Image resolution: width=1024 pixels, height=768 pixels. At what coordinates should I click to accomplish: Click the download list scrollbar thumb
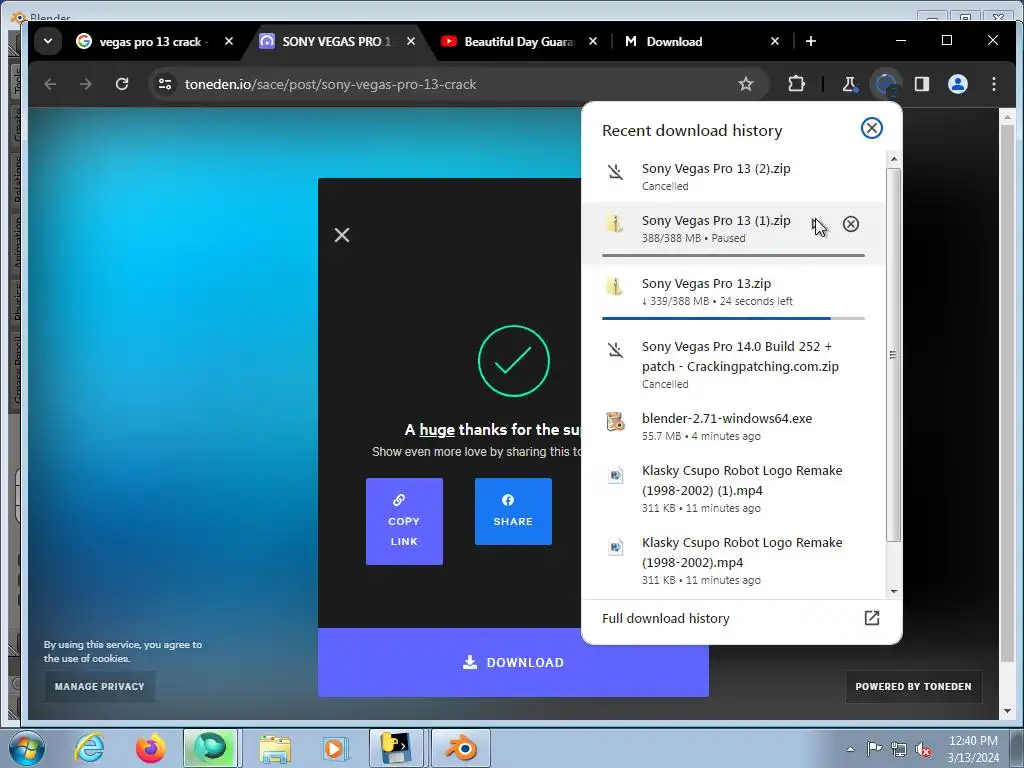[893, 355]
